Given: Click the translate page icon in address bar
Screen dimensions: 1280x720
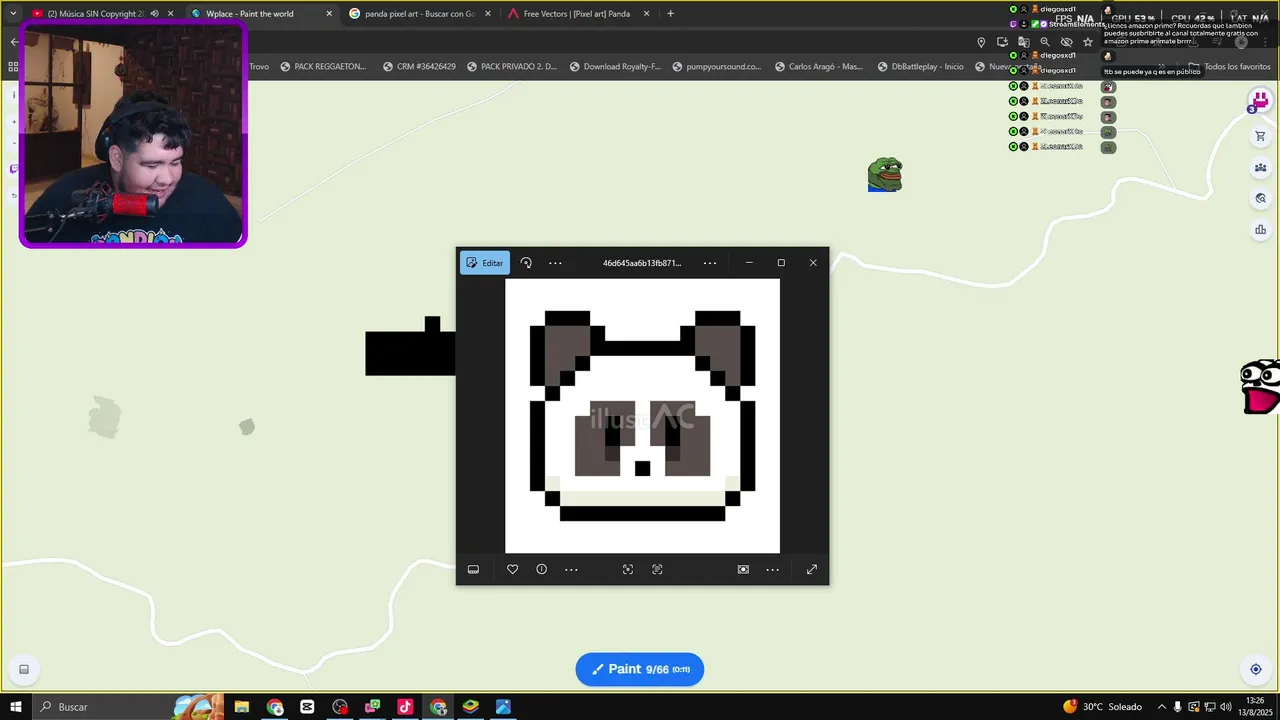Looking at the screenshot, I should click(x=1024, y=42).
